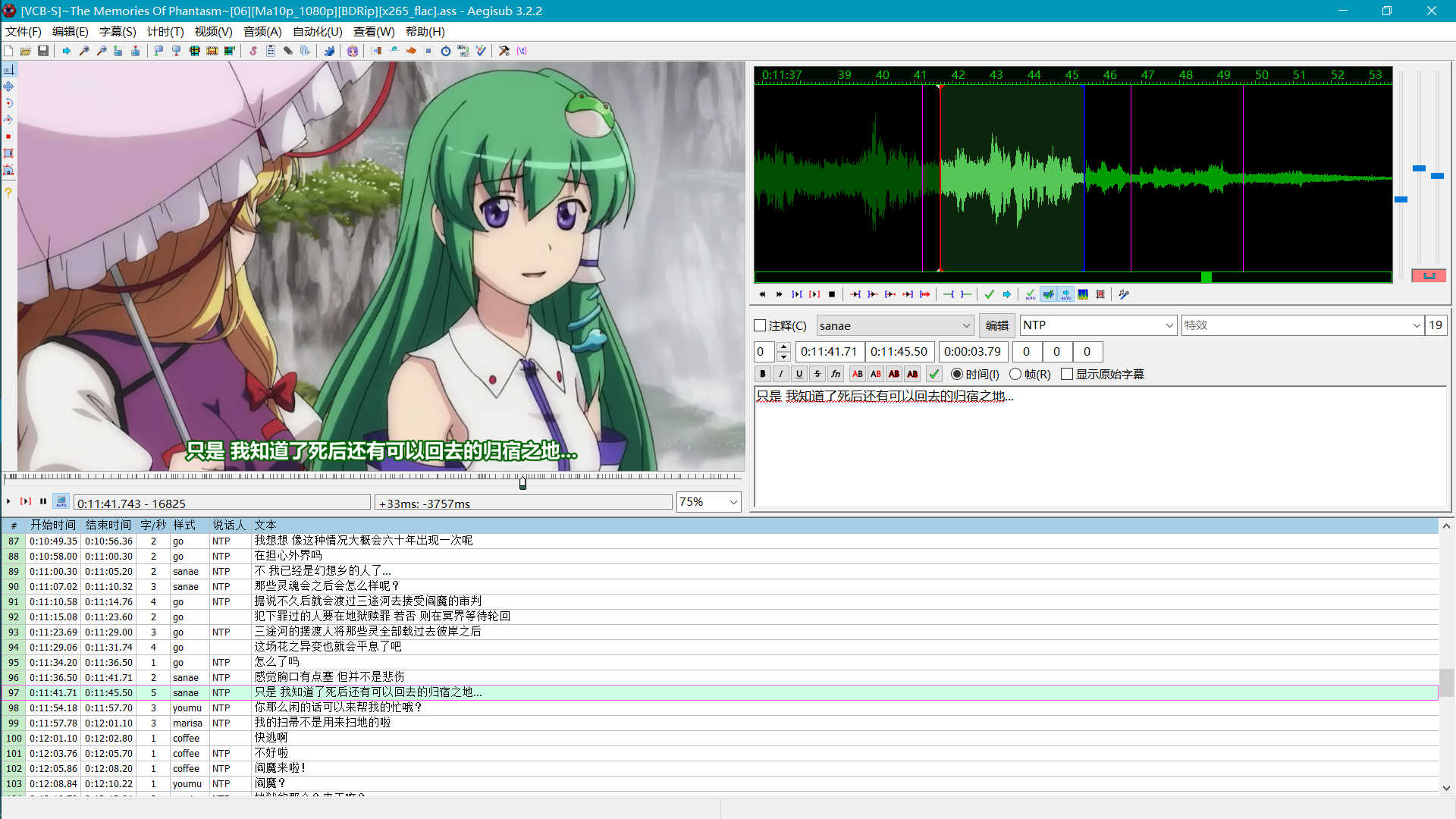Set primary color with first AB button

[858, 374]
